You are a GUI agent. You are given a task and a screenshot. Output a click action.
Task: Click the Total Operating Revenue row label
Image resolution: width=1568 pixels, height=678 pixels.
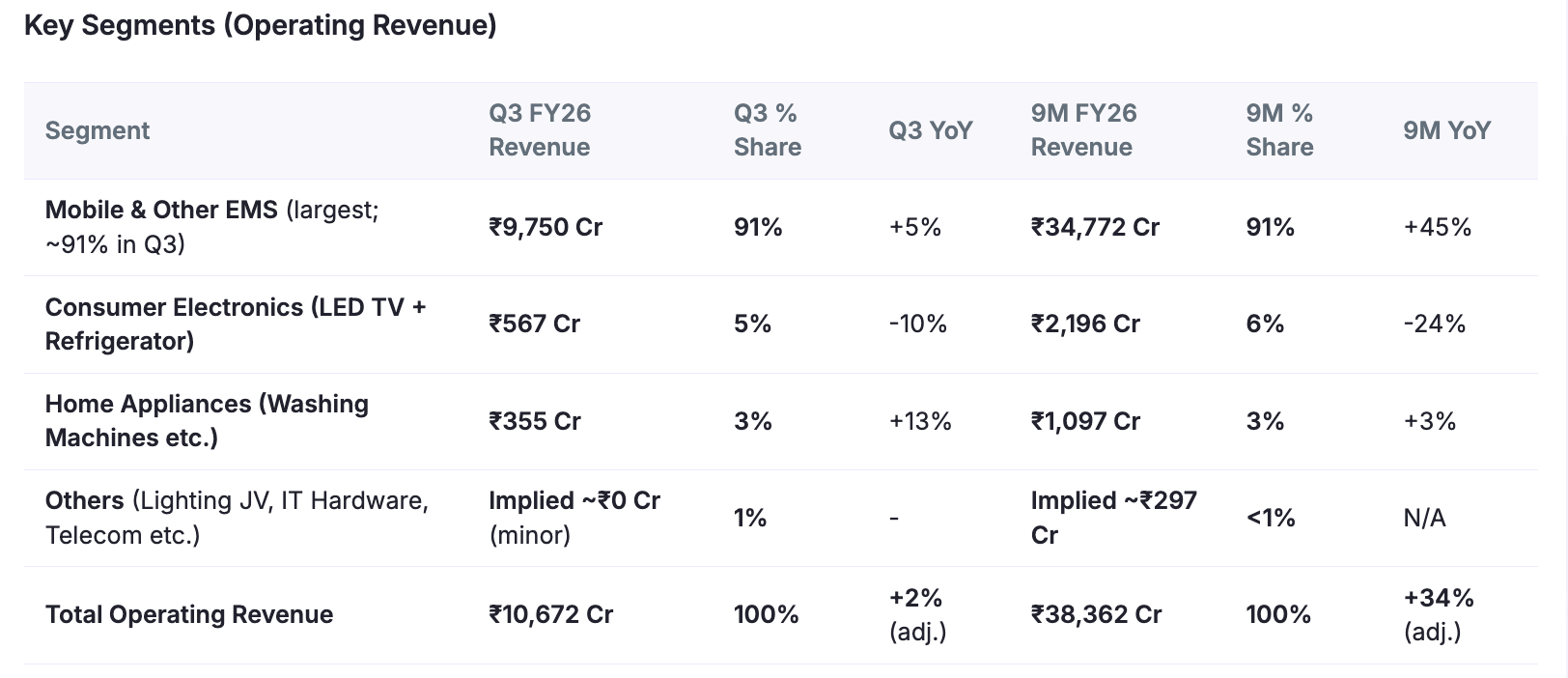[x=189, y=614]
